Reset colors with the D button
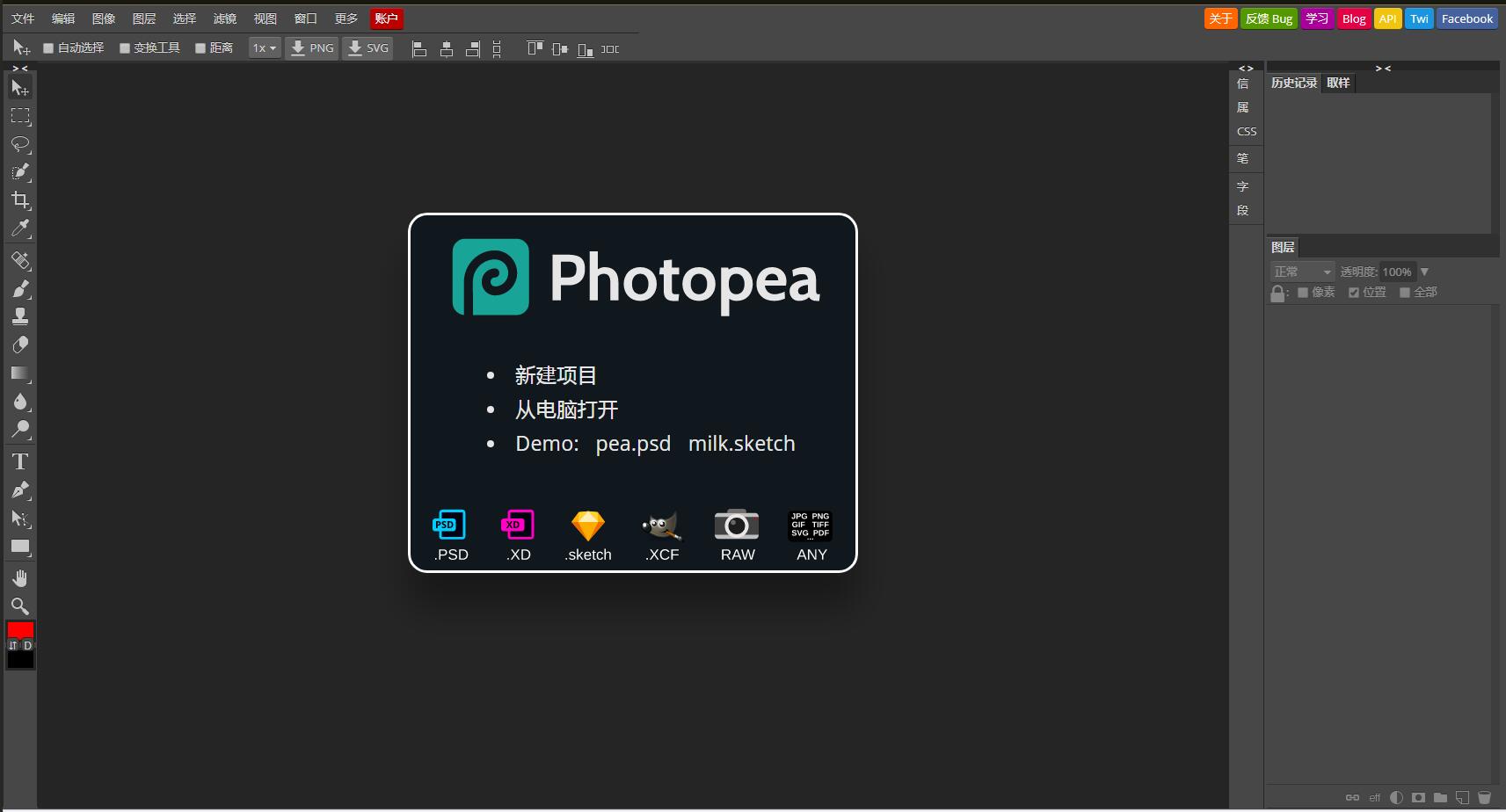Image resolution: width=1506 pixels, height=812 pixels. (28, 645)
